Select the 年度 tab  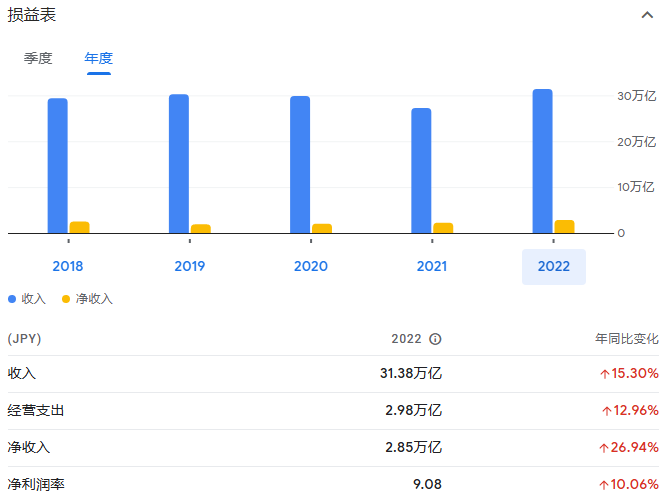(x=99, y=58)
